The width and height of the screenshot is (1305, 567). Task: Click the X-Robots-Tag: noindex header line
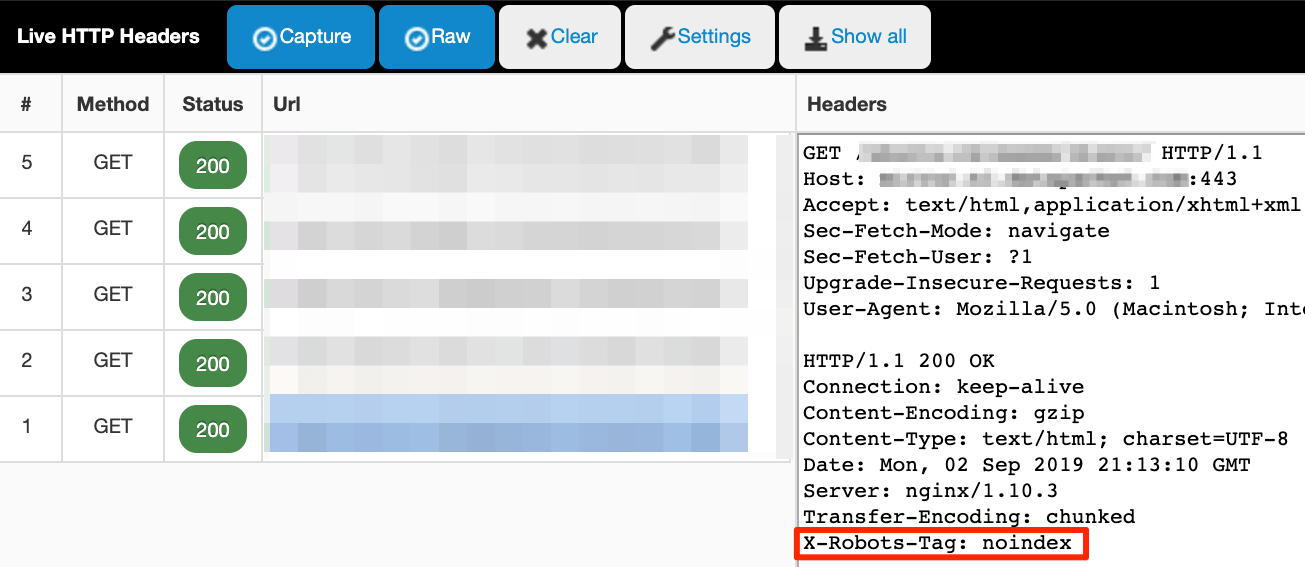pos(938,543)
